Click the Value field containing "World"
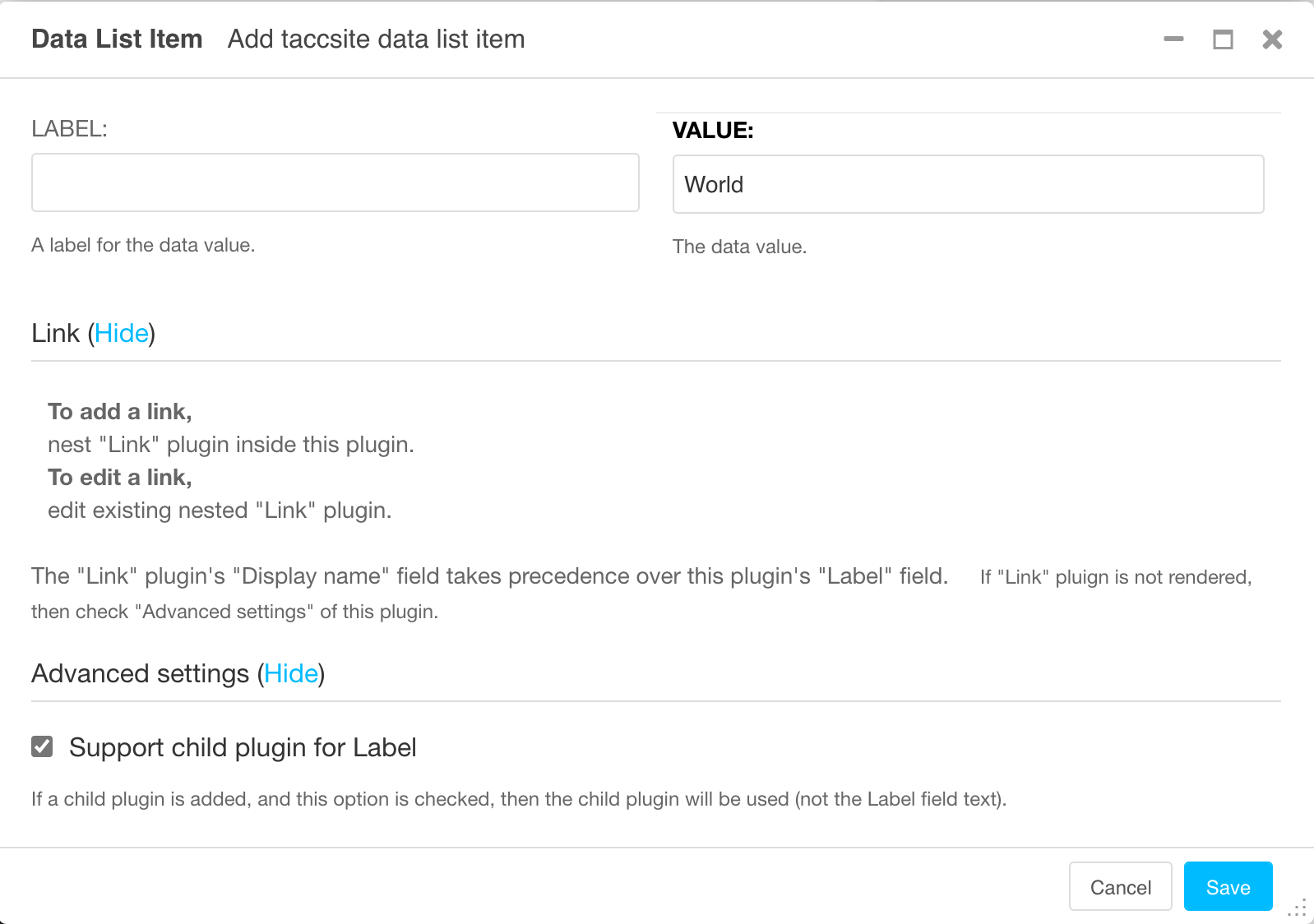Viewport: 1314px width, 924px height. (x=968, y=184)
